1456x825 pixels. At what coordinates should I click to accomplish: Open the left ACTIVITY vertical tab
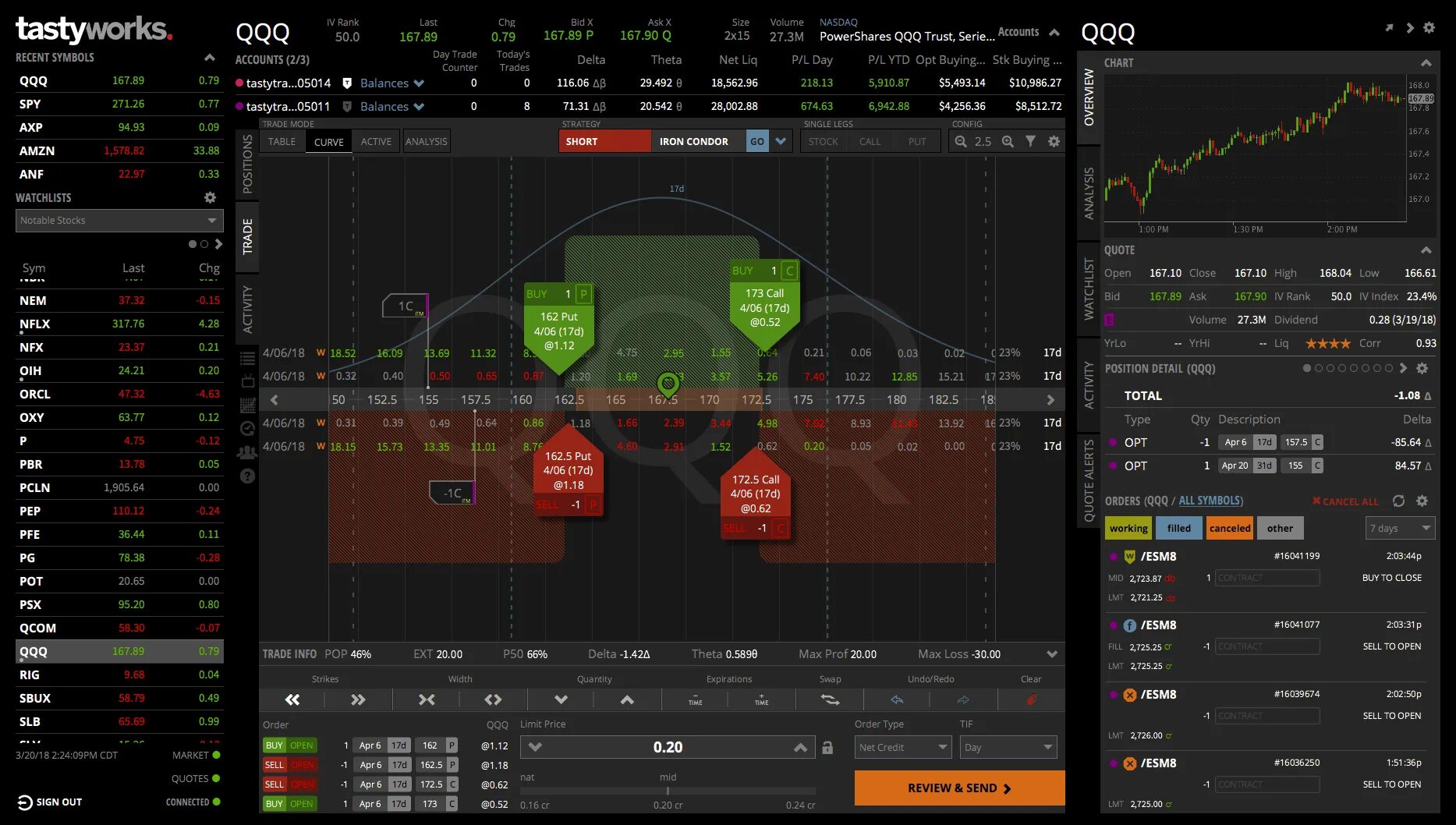click(x=247, y=310)
